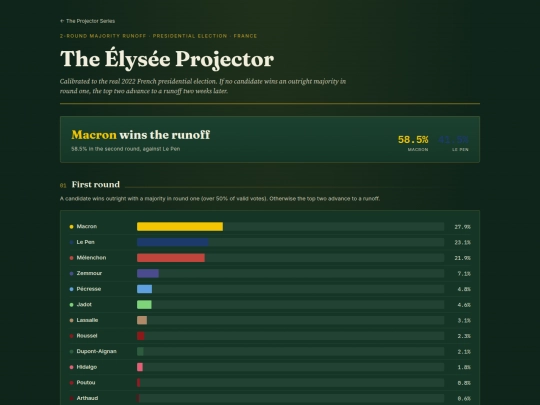540x405 pixels.
Task: Go back to The Projector Series
Action: (87, 21)
